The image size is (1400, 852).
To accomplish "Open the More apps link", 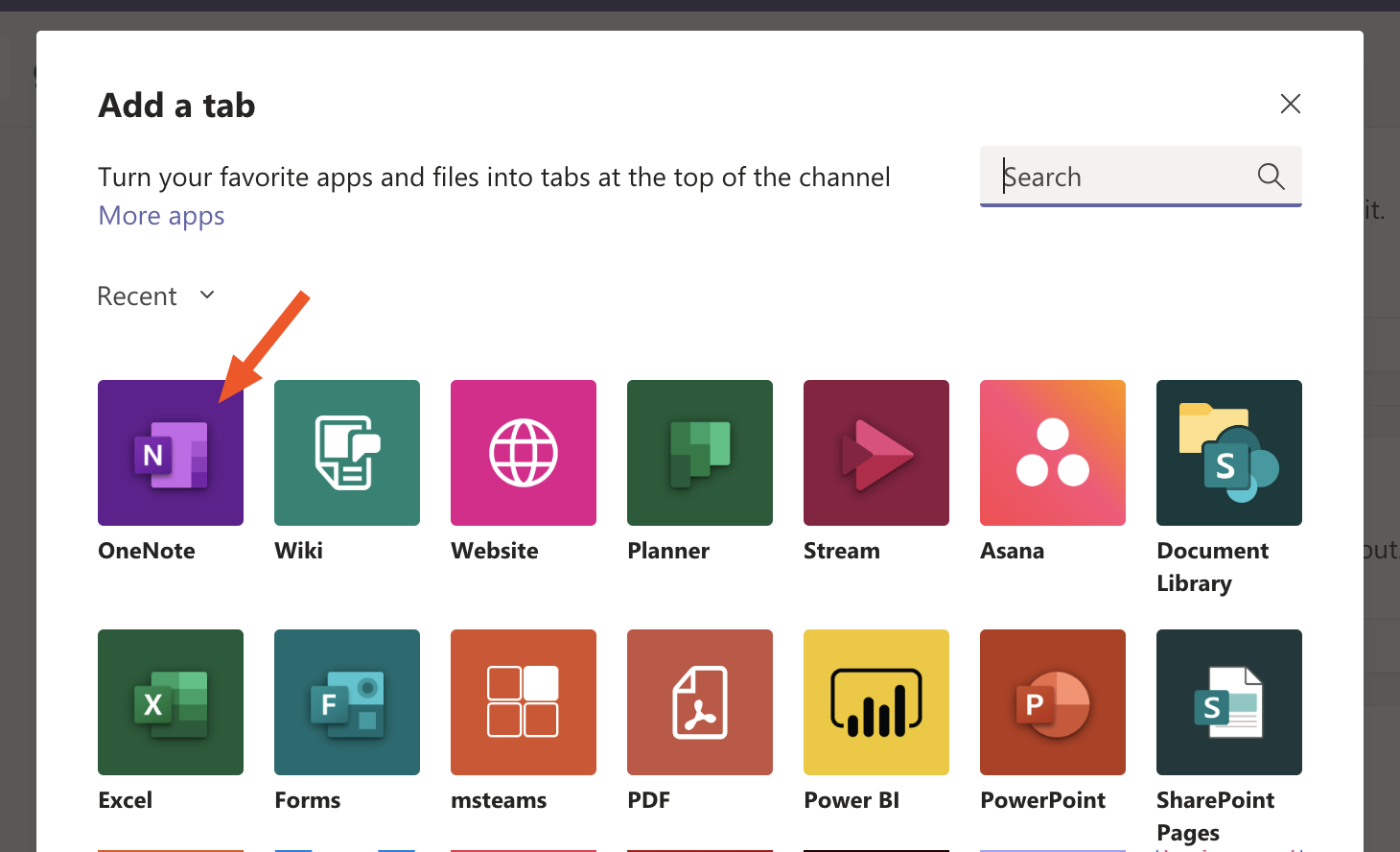I will [161, 216].
